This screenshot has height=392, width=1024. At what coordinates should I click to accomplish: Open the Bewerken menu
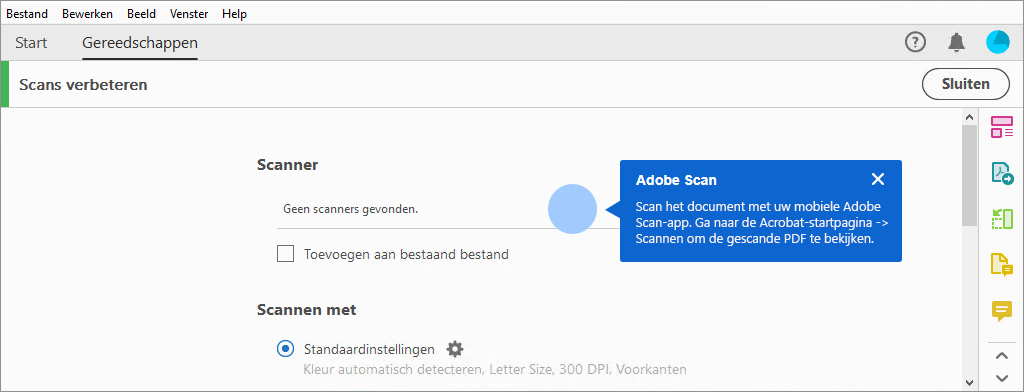(88, 14)
